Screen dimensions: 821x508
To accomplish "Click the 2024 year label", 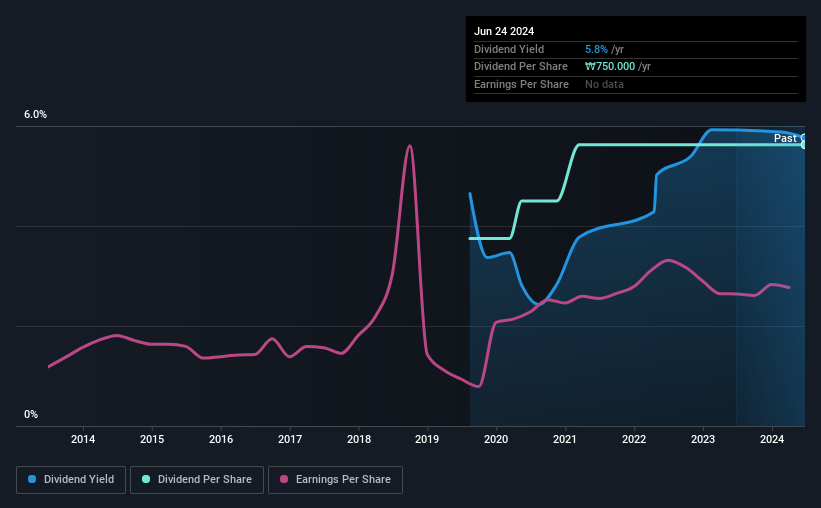I will (x=772, y=439).
